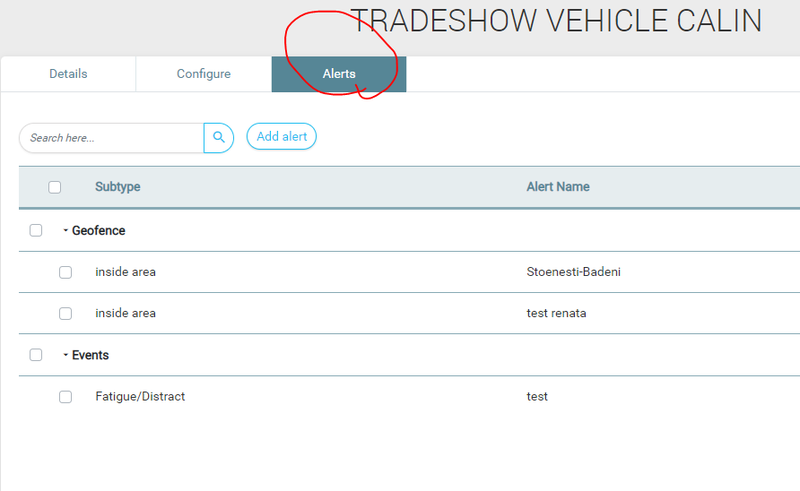Viewport: 800px width, 491px height.
Task: Open the test renata alert entry
Action: [x=556, y=313]
